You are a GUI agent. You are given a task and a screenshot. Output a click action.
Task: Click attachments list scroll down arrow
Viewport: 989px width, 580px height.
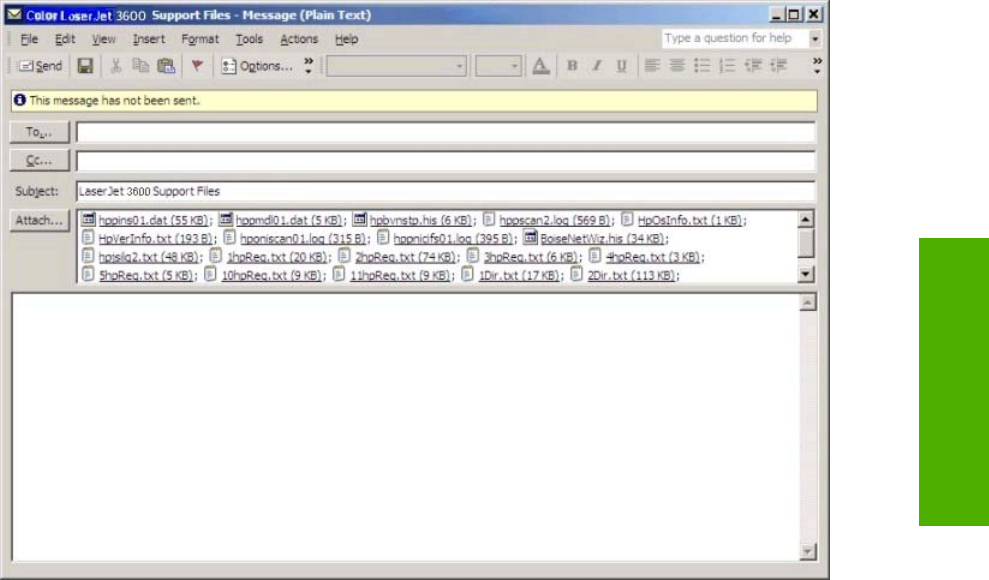805,274
